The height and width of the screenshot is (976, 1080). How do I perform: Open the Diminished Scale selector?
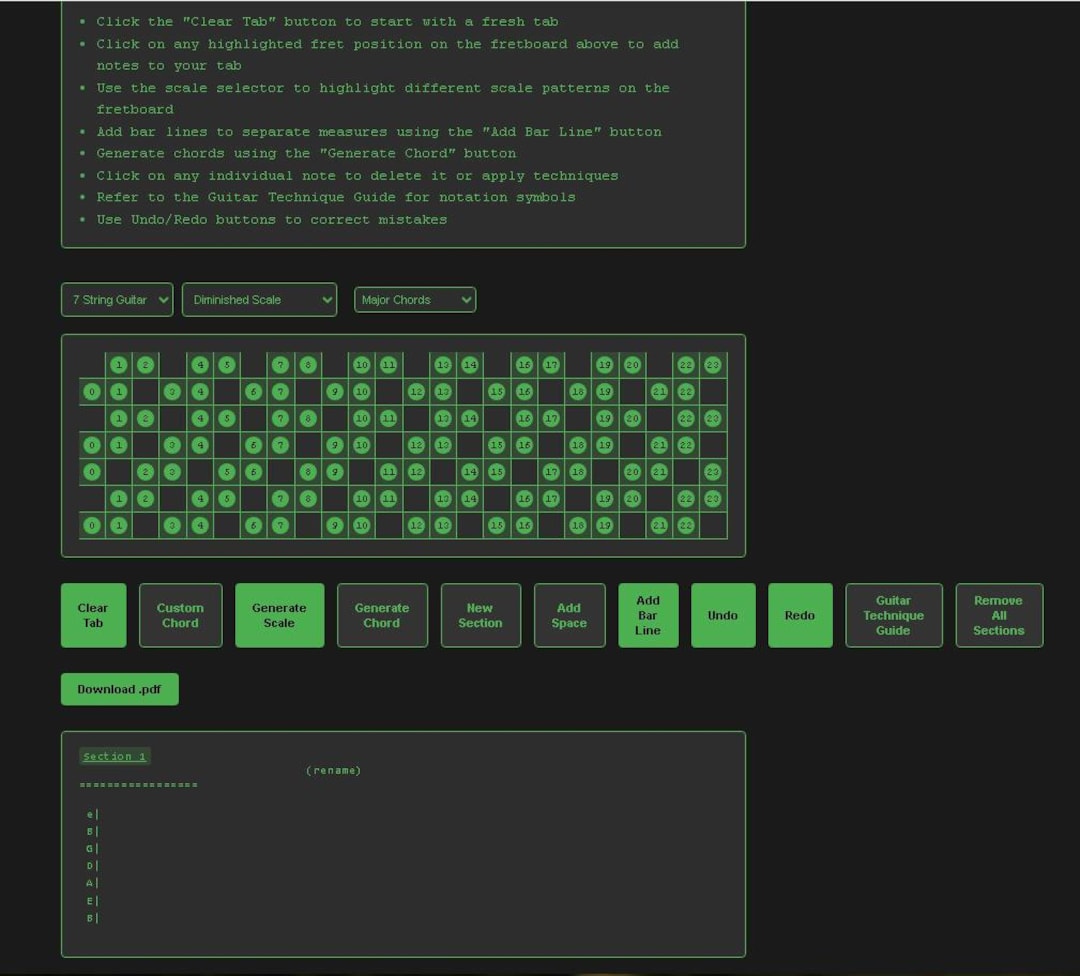[x=259, y=299]
